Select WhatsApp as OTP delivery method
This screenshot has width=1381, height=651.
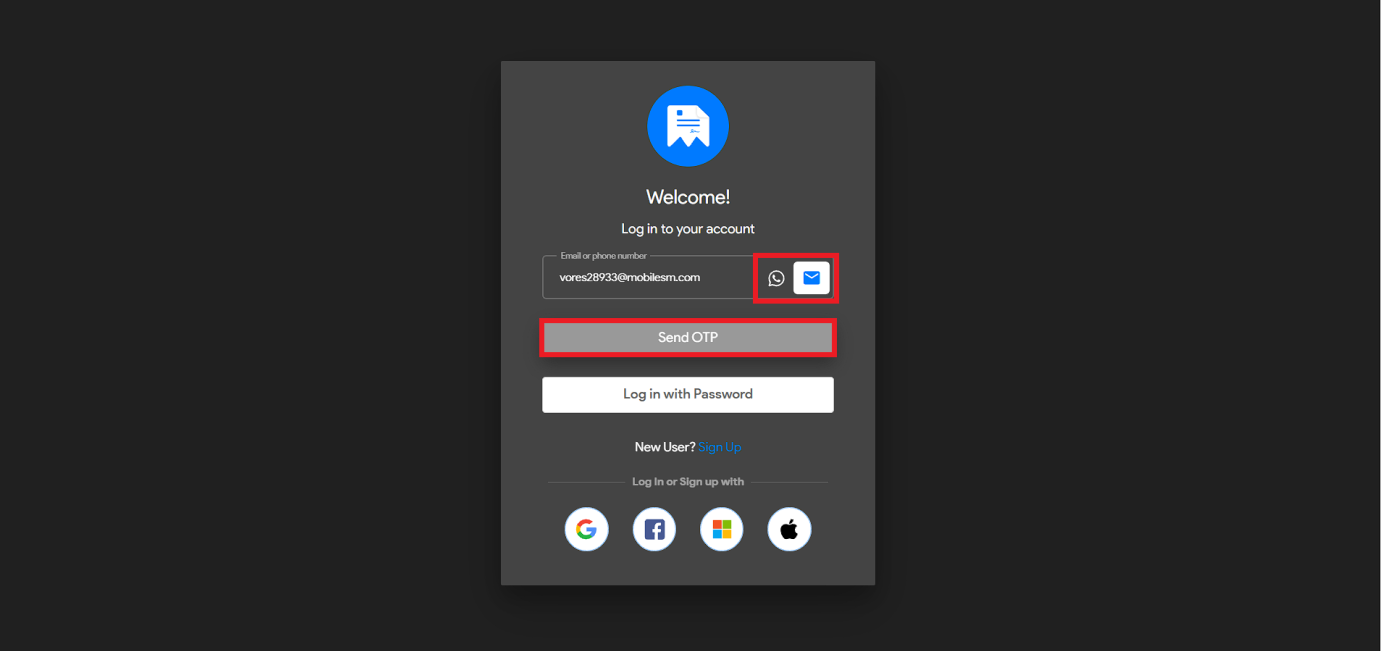coord(776,278)
